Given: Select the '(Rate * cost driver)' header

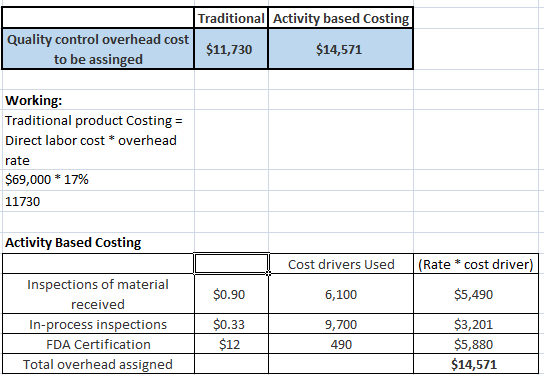Looking at the screenshot, I should (x=476, y=264).
